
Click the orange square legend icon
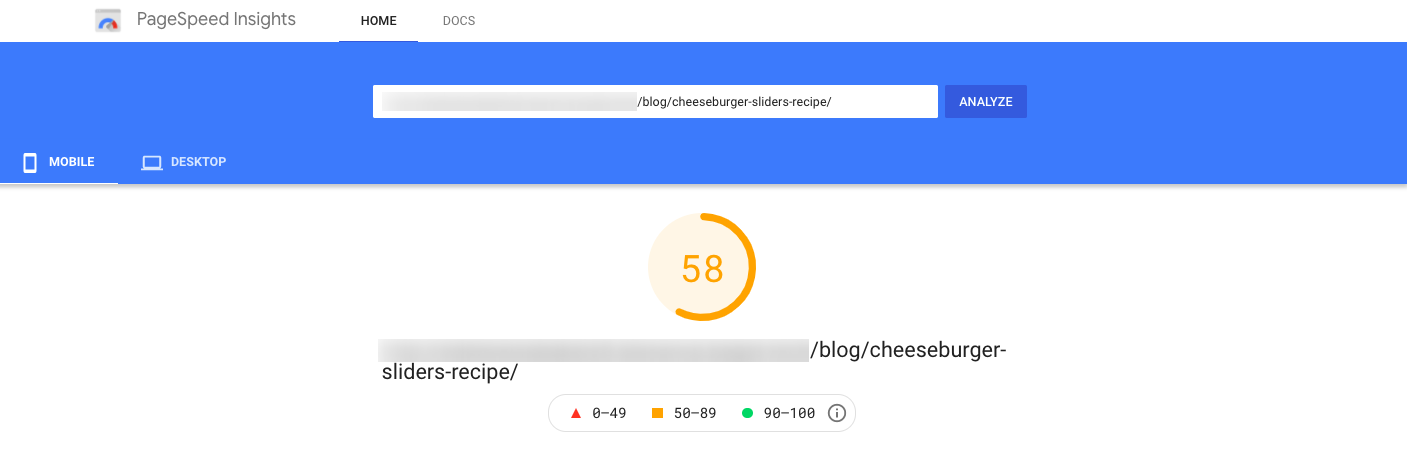click(657, 413)
